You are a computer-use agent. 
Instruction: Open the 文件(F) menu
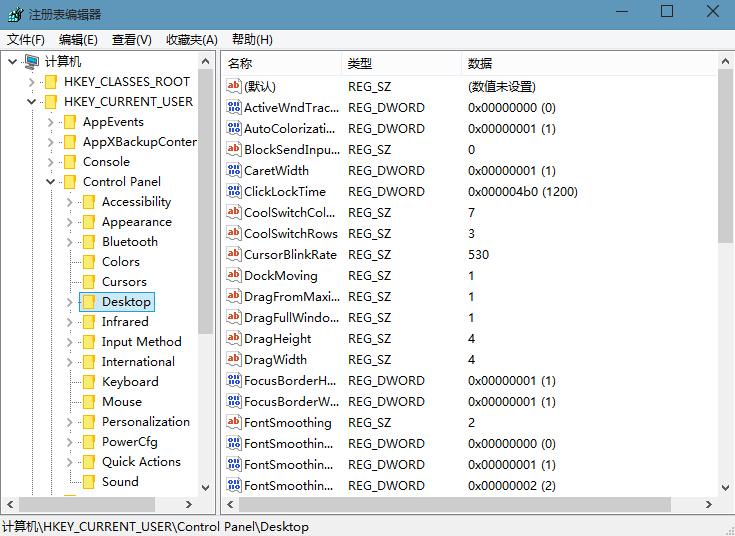(26, 40)
